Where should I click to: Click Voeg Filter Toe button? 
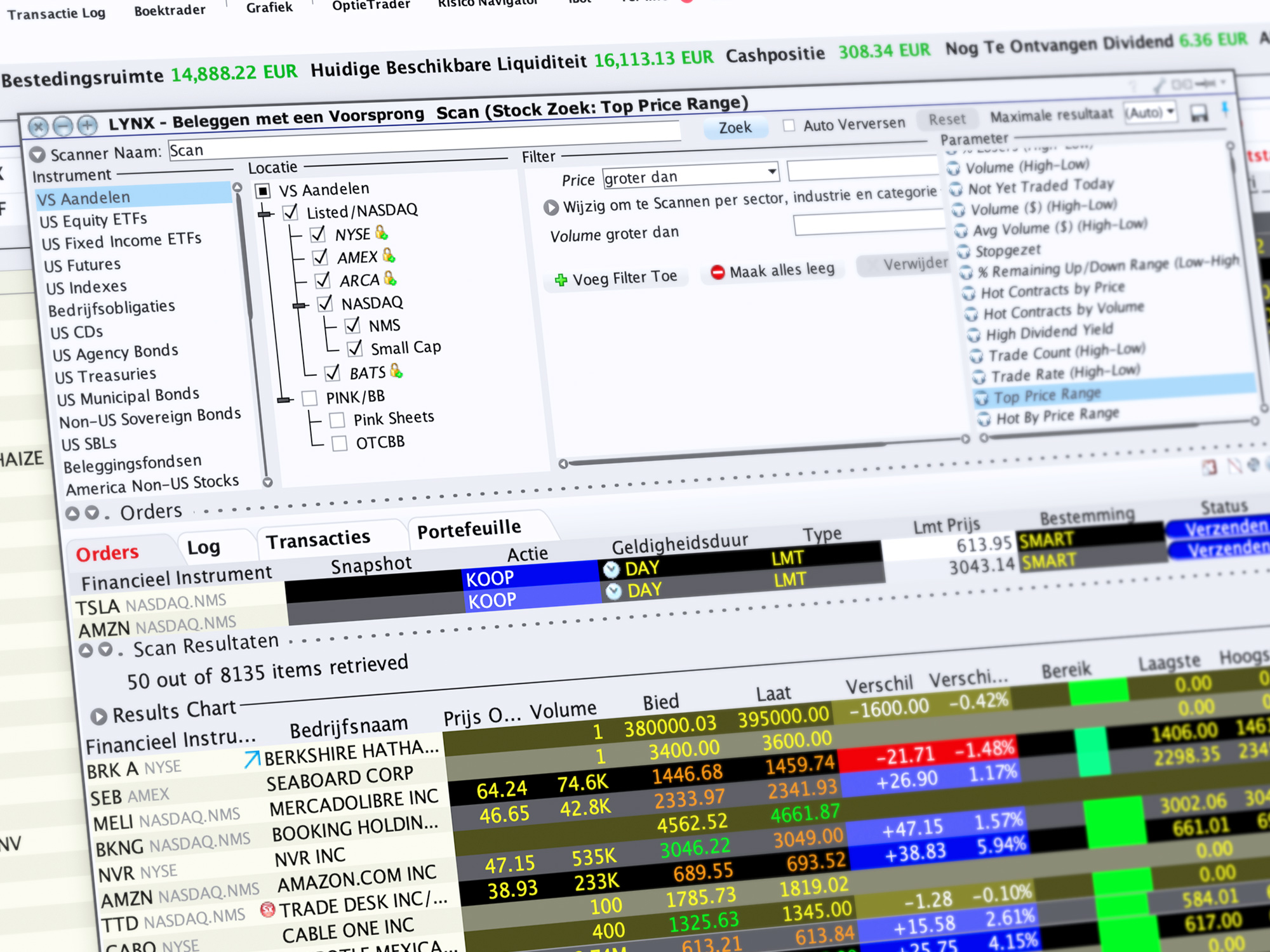pyautogui.click(x=617, y=278)
